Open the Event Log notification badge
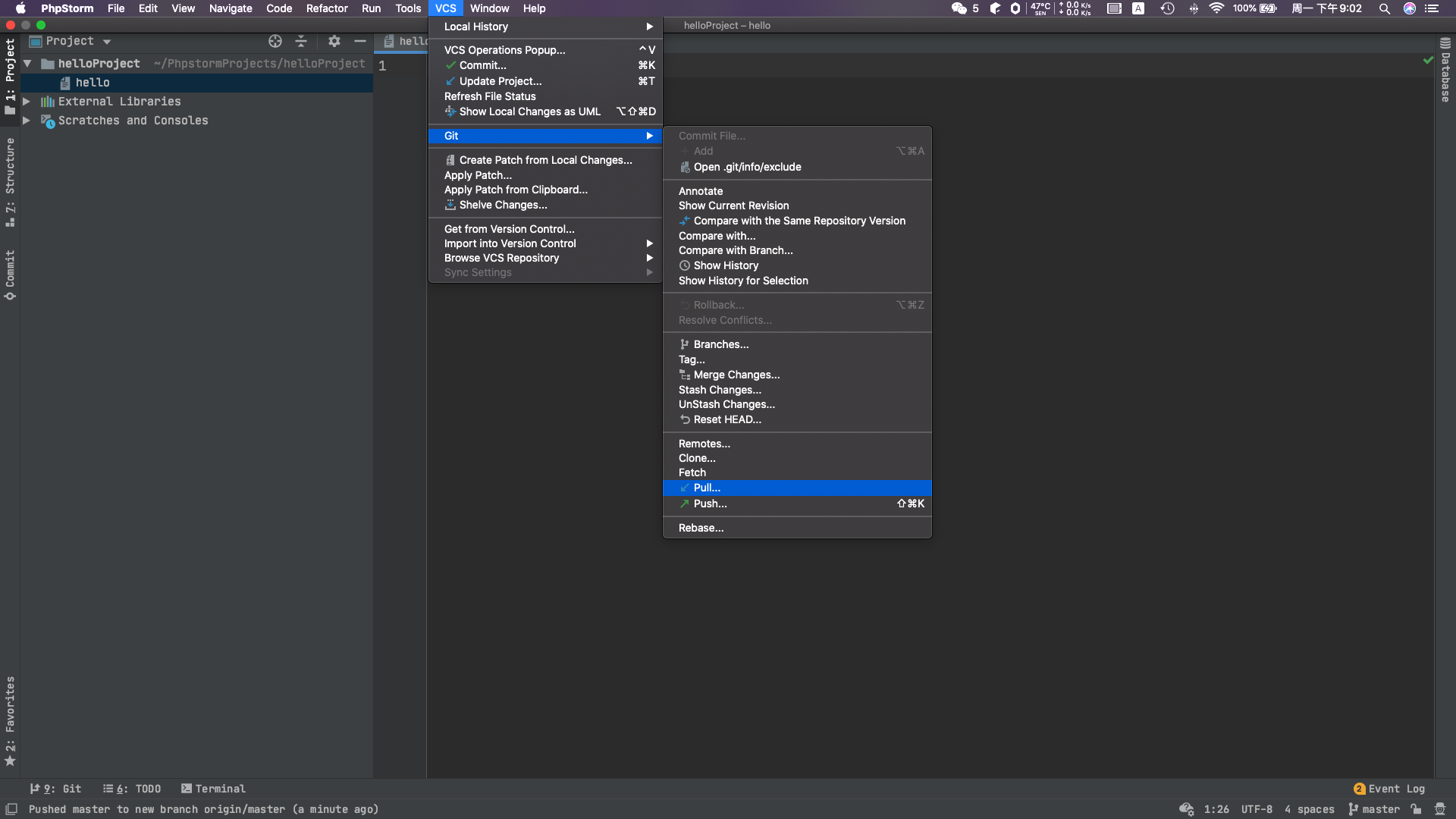 pyautogui.click(x=1359, y=789)
